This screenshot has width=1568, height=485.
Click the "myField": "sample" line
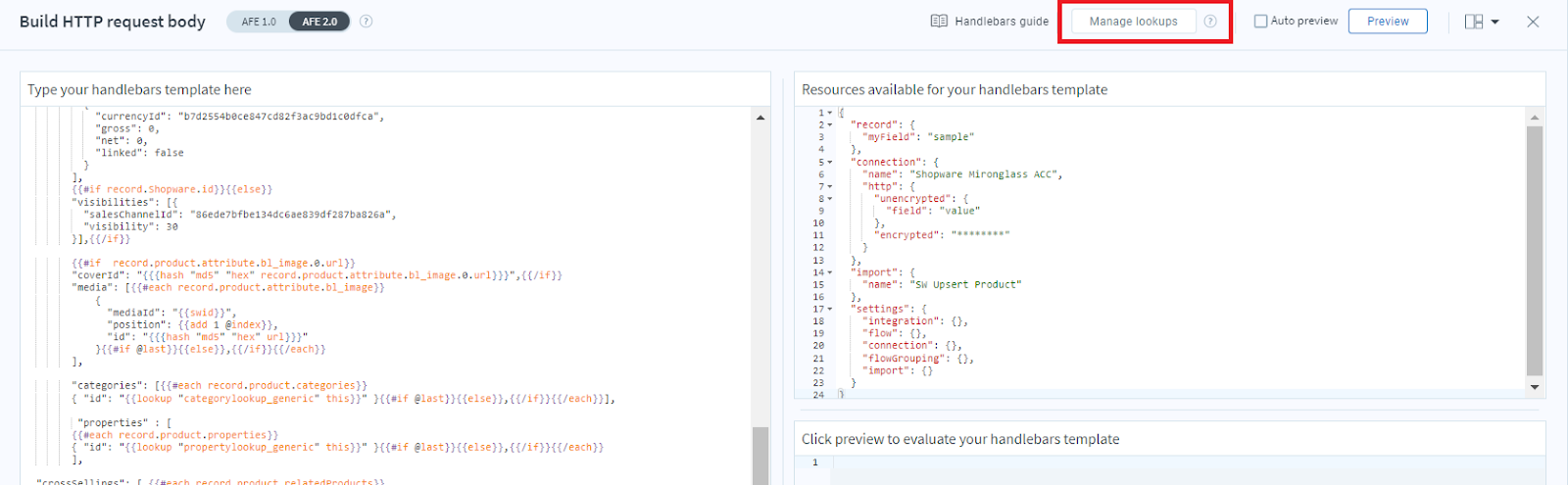click(918, 137)
